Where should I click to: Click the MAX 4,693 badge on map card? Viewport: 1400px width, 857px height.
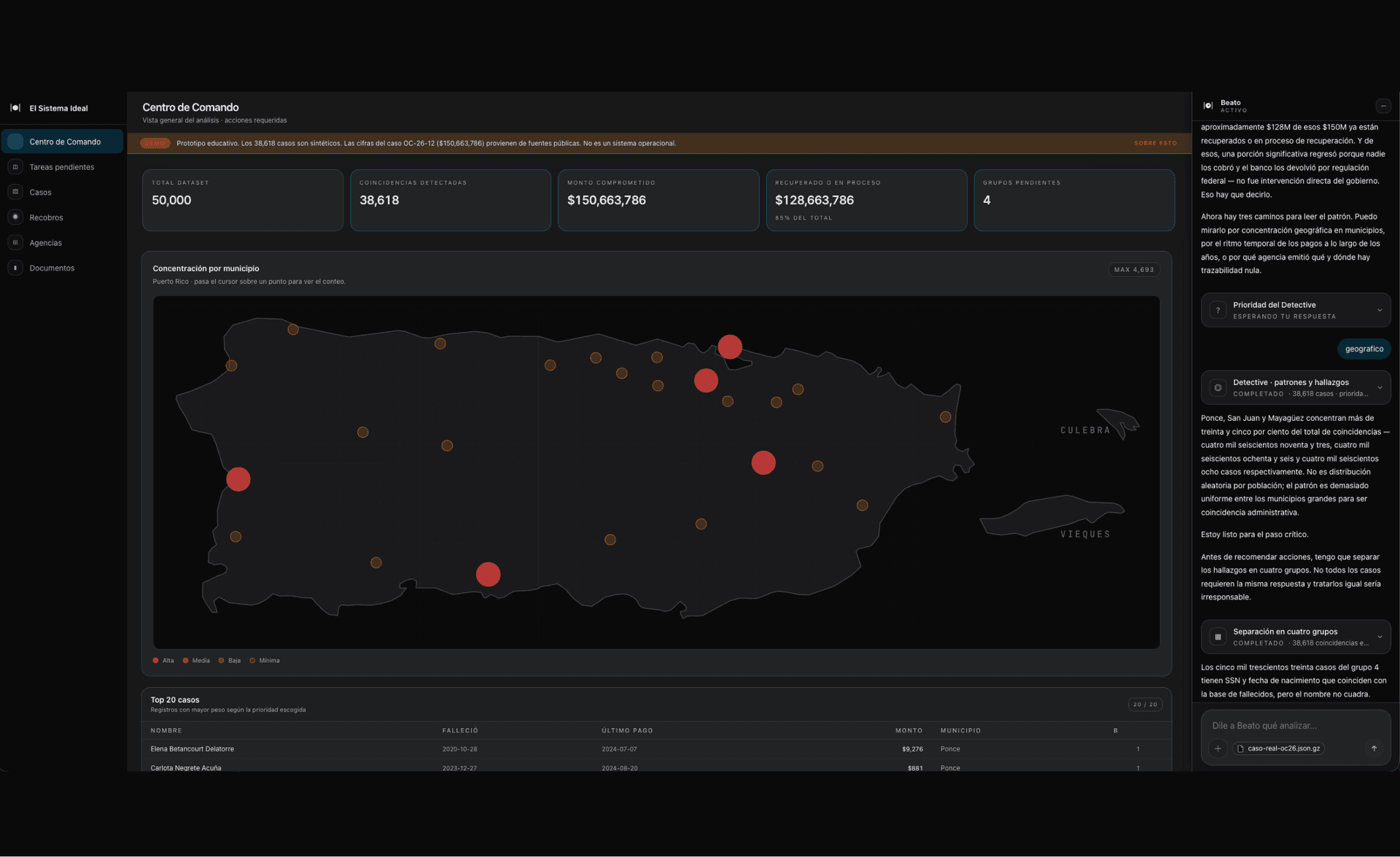click(x=1134, y=270)
